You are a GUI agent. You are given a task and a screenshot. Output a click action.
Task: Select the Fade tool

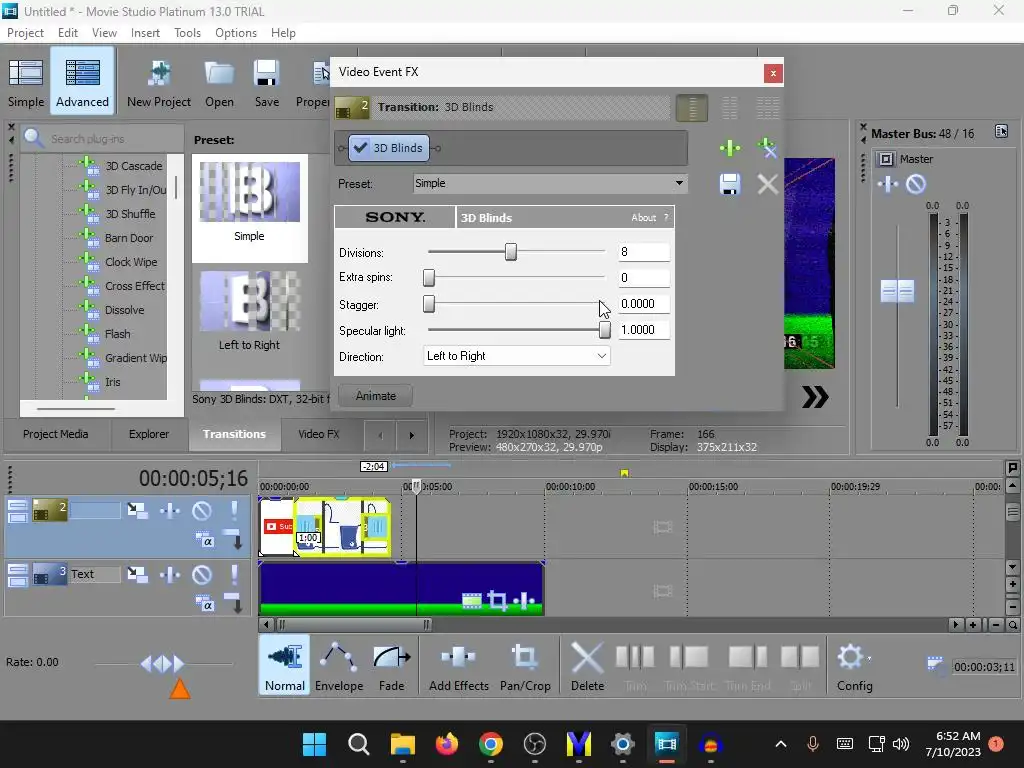(x=391, y=666)
